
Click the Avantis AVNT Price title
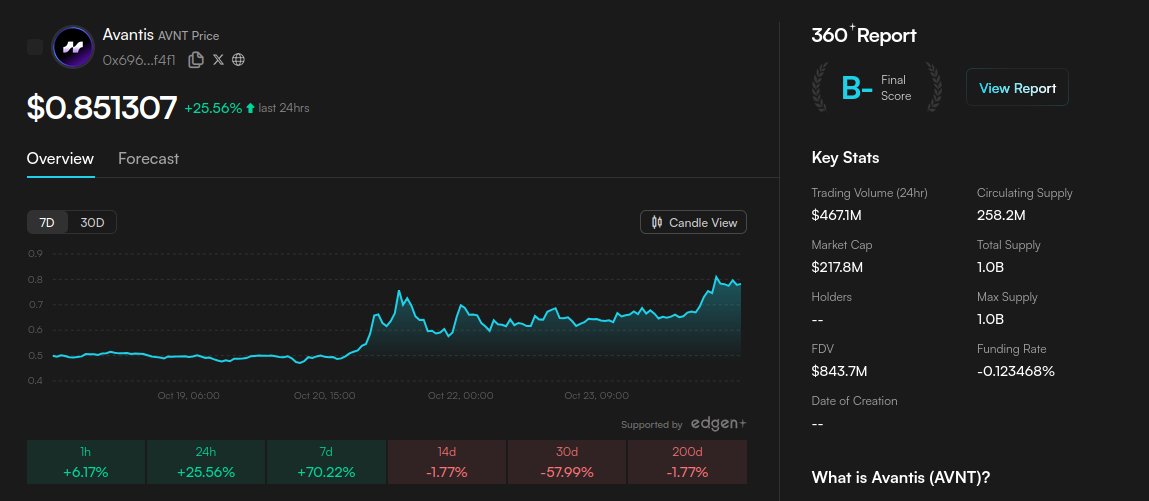coord(160,34)
